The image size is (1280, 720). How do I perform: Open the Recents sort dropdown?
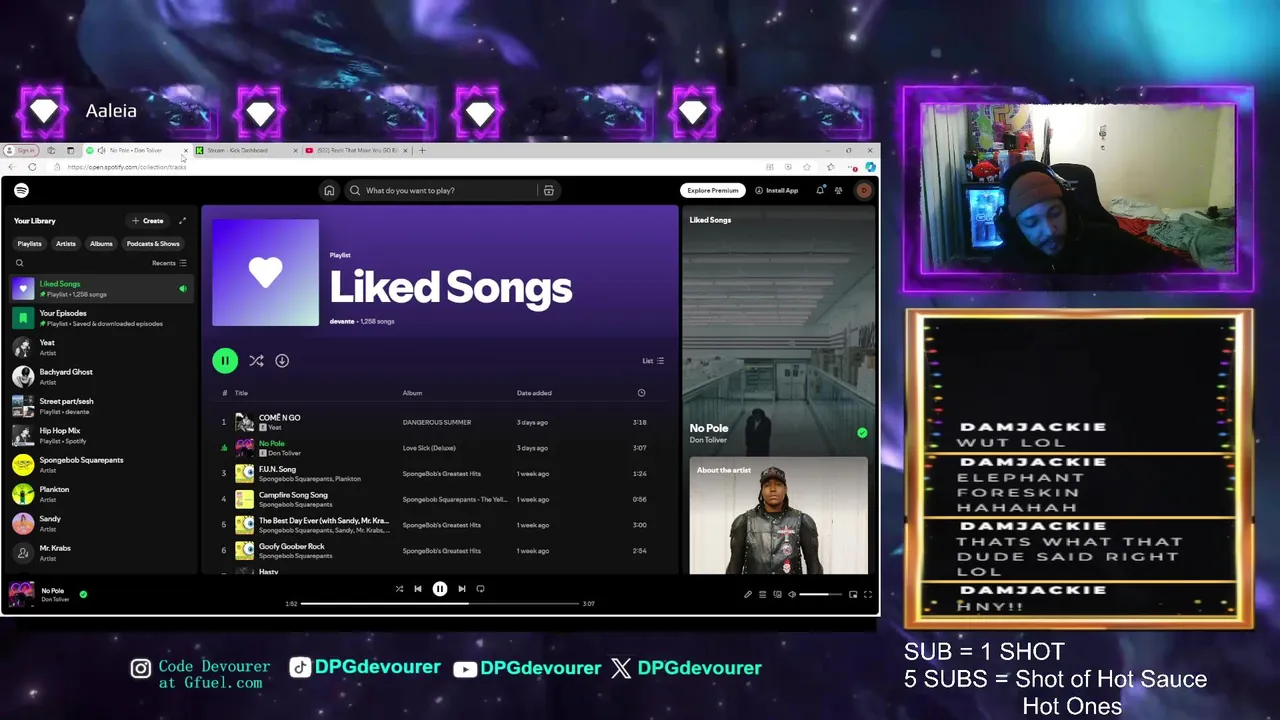tap(169, 263)
